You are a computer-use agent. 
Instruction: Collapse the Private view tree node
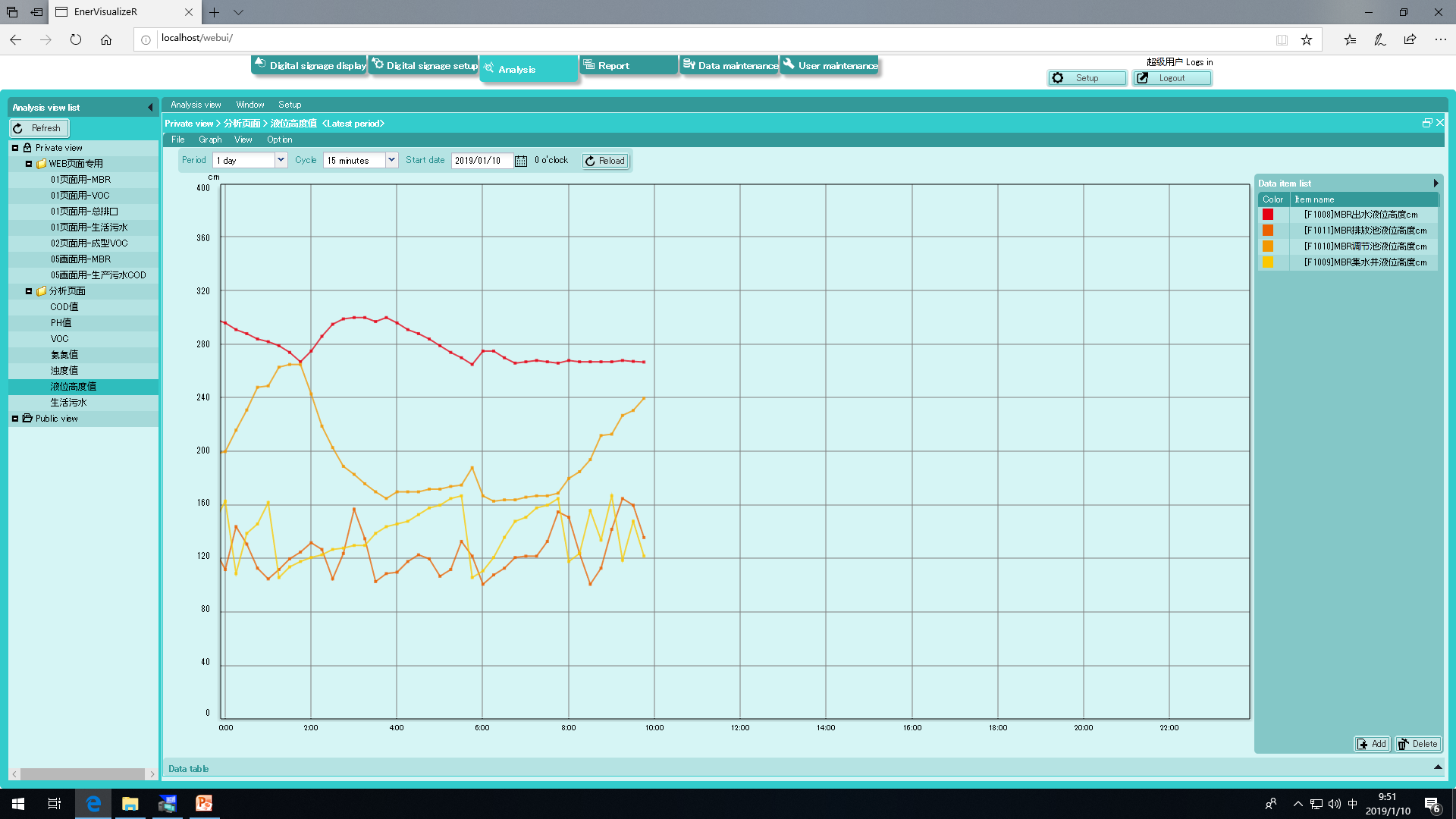[x=15, y=148]
